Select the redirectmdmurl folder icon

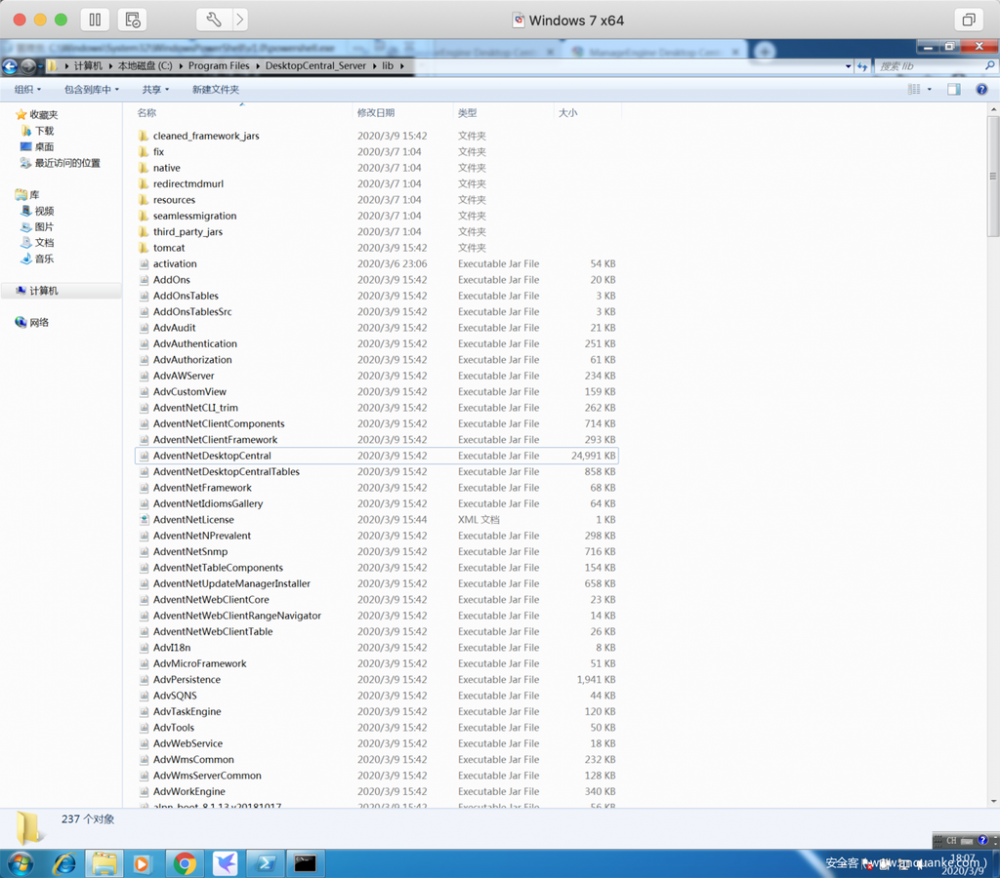click(143, 183)
